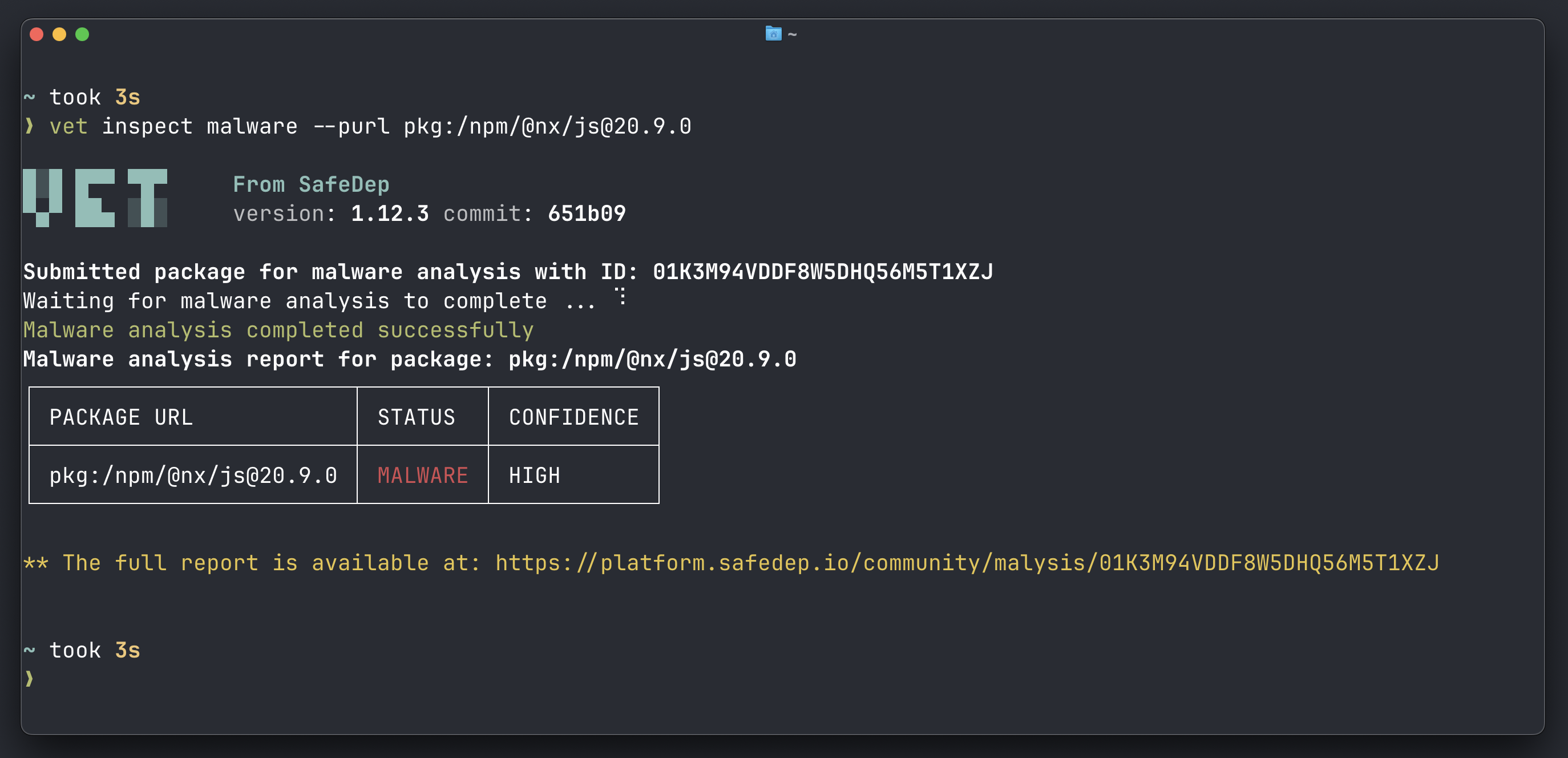Click the home folder icon in title bar

coord(773,34)
